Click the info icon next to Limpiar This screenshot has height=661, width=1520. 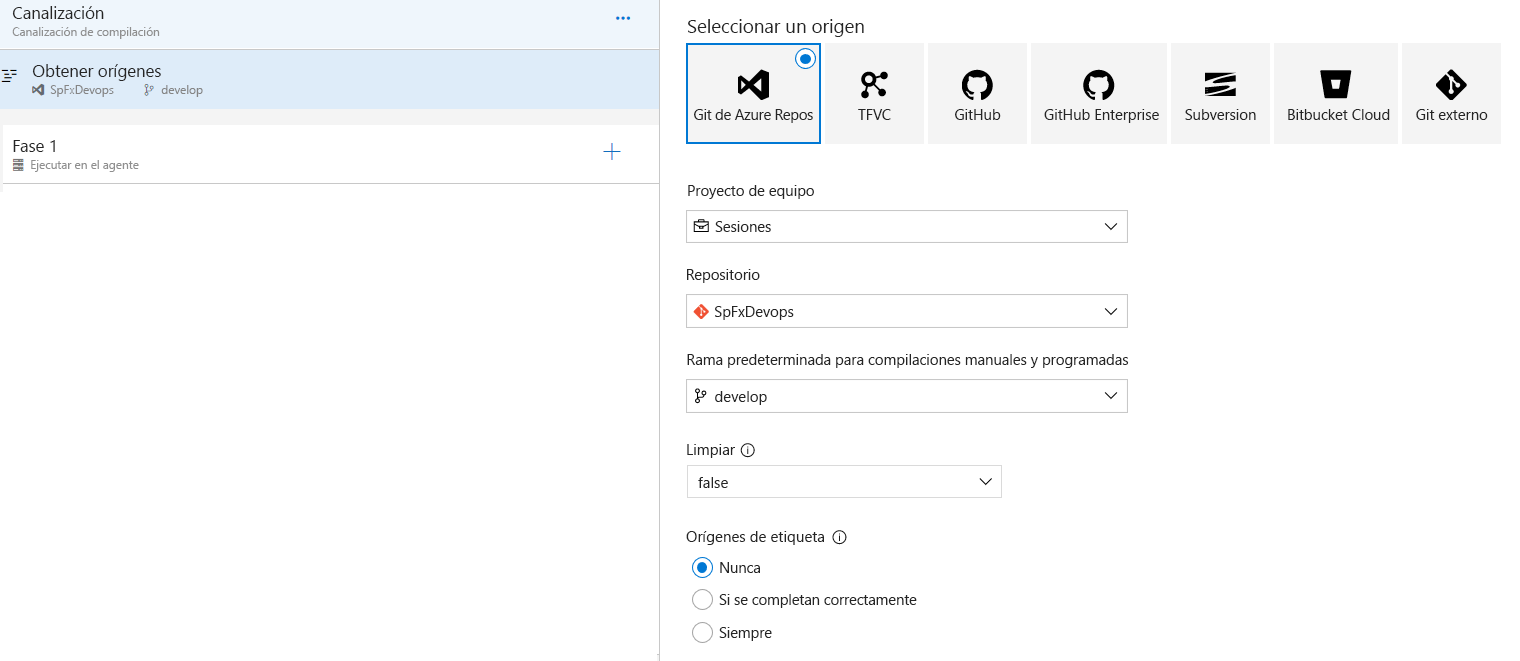[747, 450]
